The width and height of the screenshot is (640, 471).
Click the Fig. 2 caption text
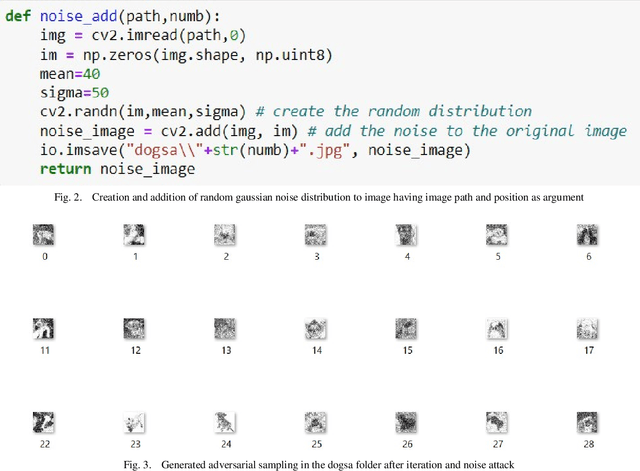pos(319,198)
